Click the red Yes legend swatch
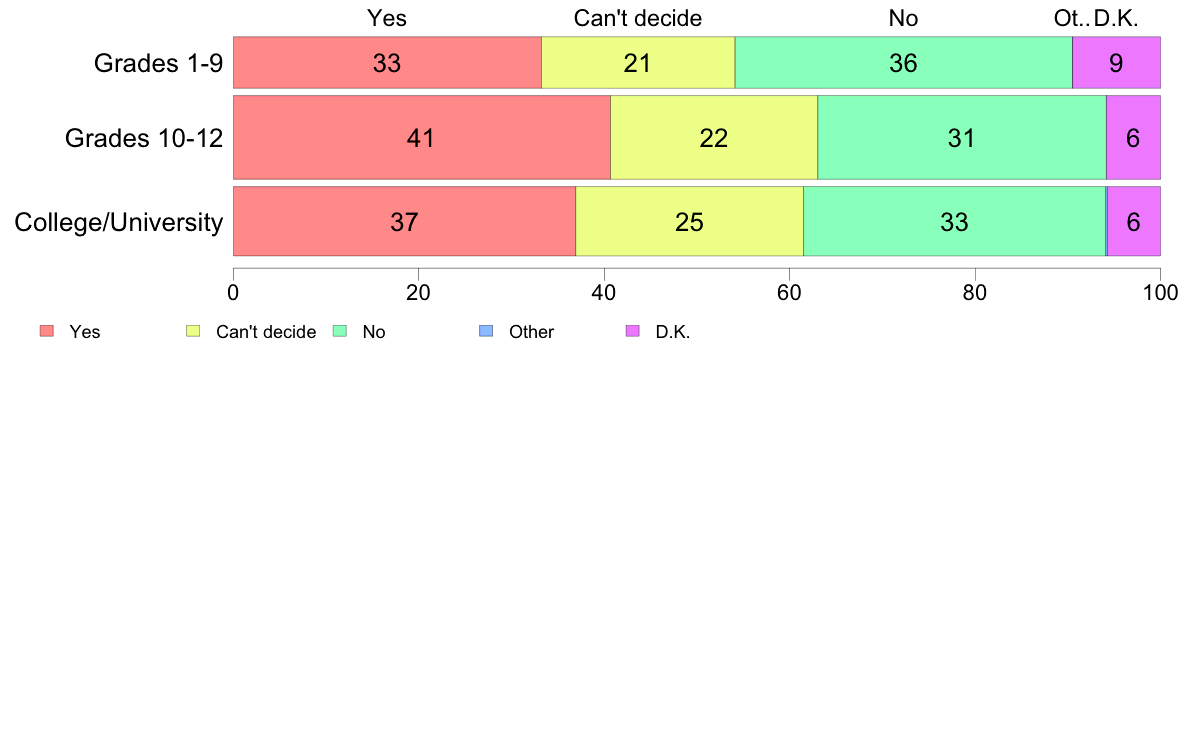The height and width of the screenshot is (736, 1188). (47, 331)
